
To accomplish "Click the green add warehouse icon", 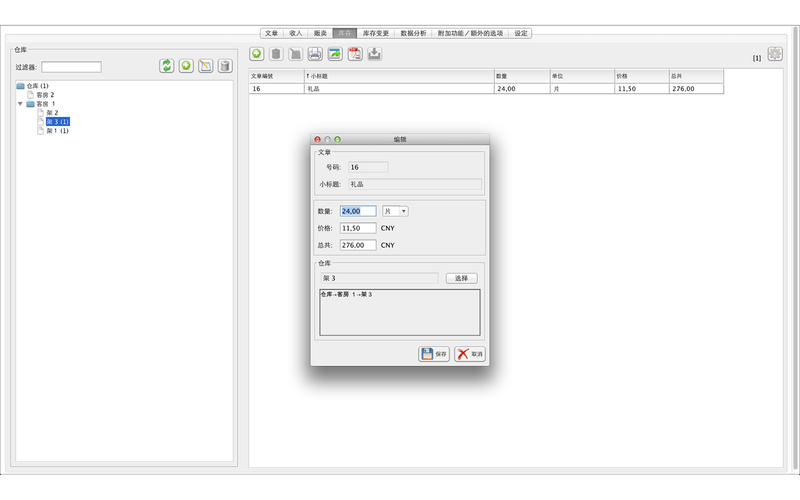I will (186, 66).
